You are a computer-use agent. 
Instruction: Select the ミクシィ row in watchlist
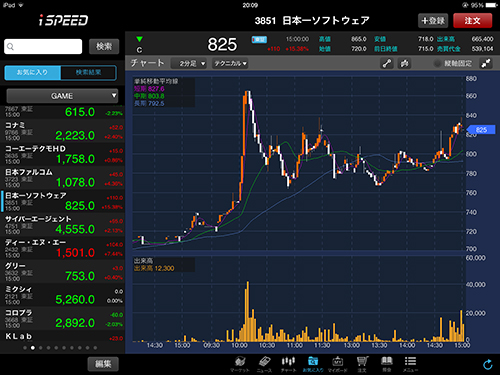coord(62,295)
